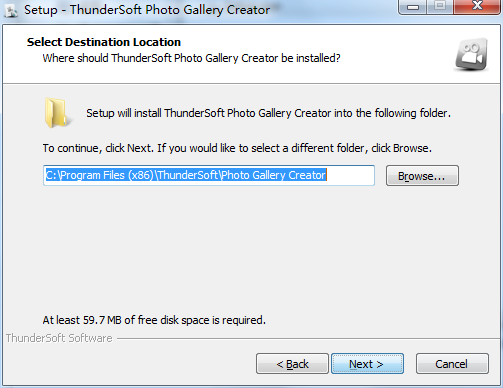
Task: Click the 'Setup will install' description text
Action: pos(268,113)
